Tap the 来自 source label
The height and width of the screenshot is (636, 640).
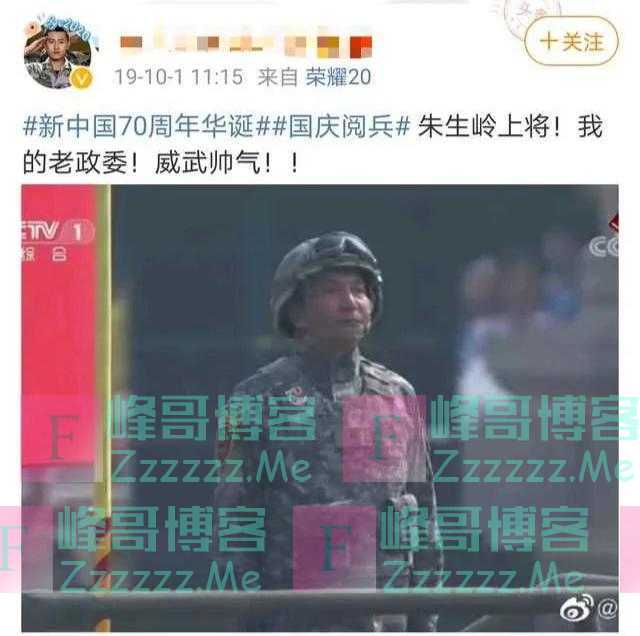coord(278,77)
